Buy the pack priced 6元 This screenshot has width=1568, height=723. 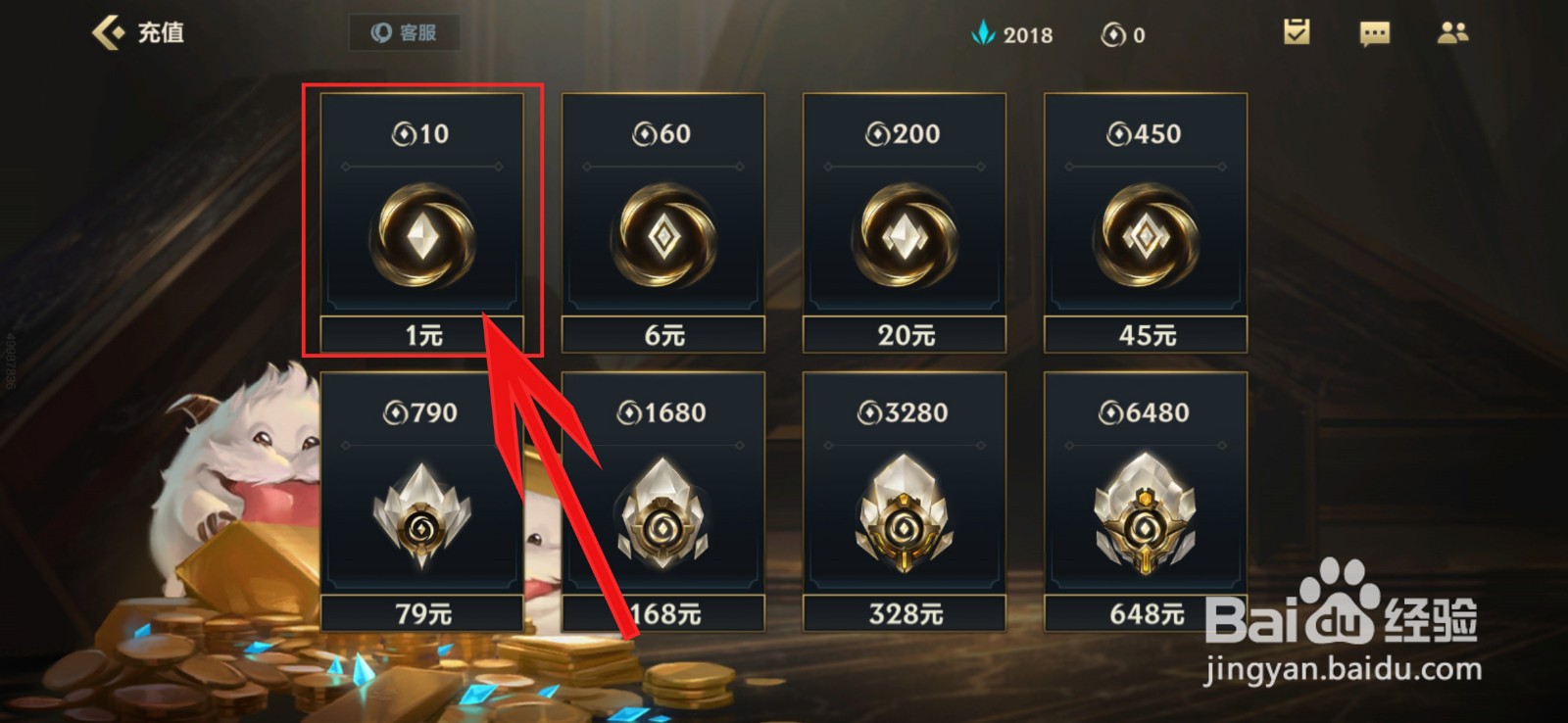[x=663, y=335]
